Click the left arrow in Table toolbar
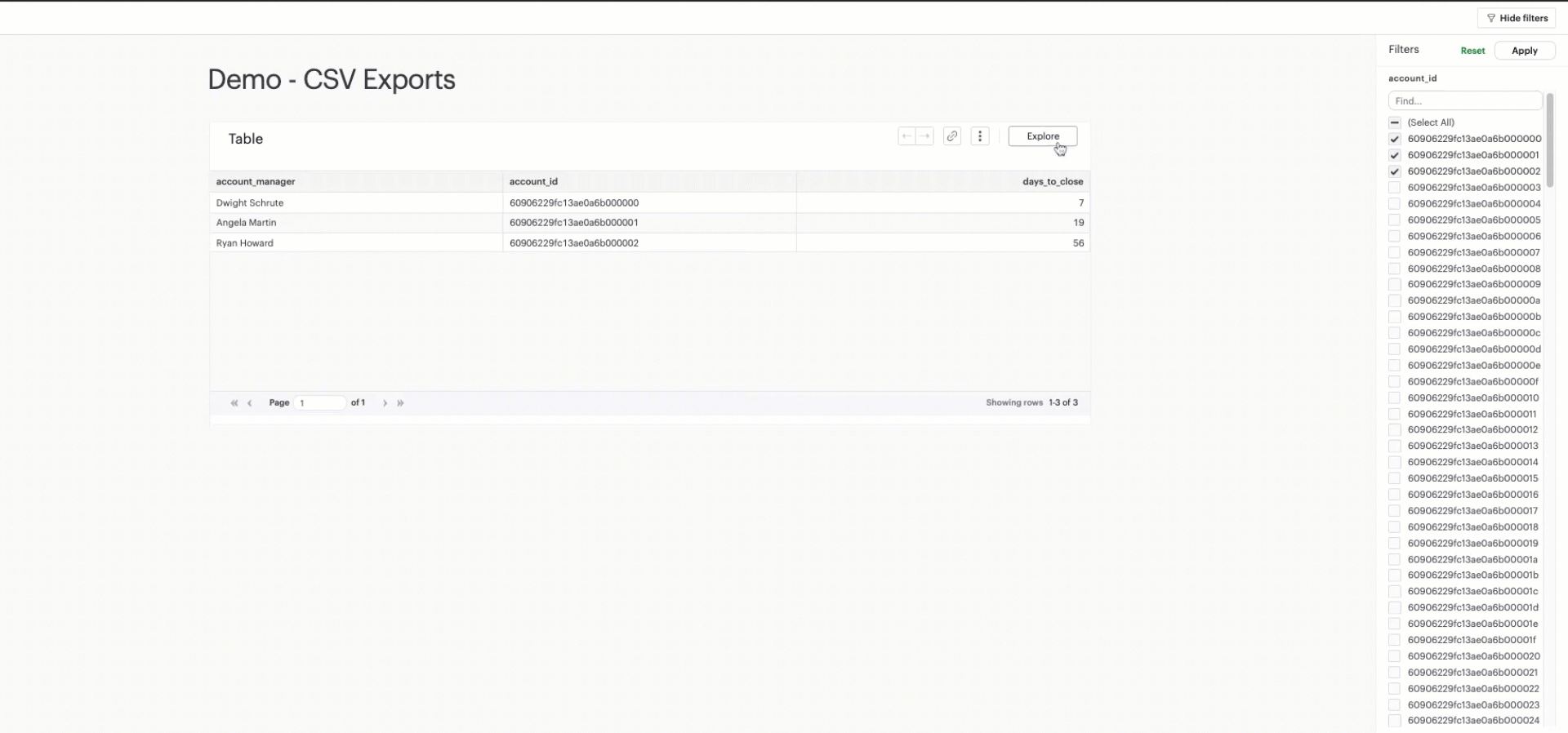 pos(906,136)
